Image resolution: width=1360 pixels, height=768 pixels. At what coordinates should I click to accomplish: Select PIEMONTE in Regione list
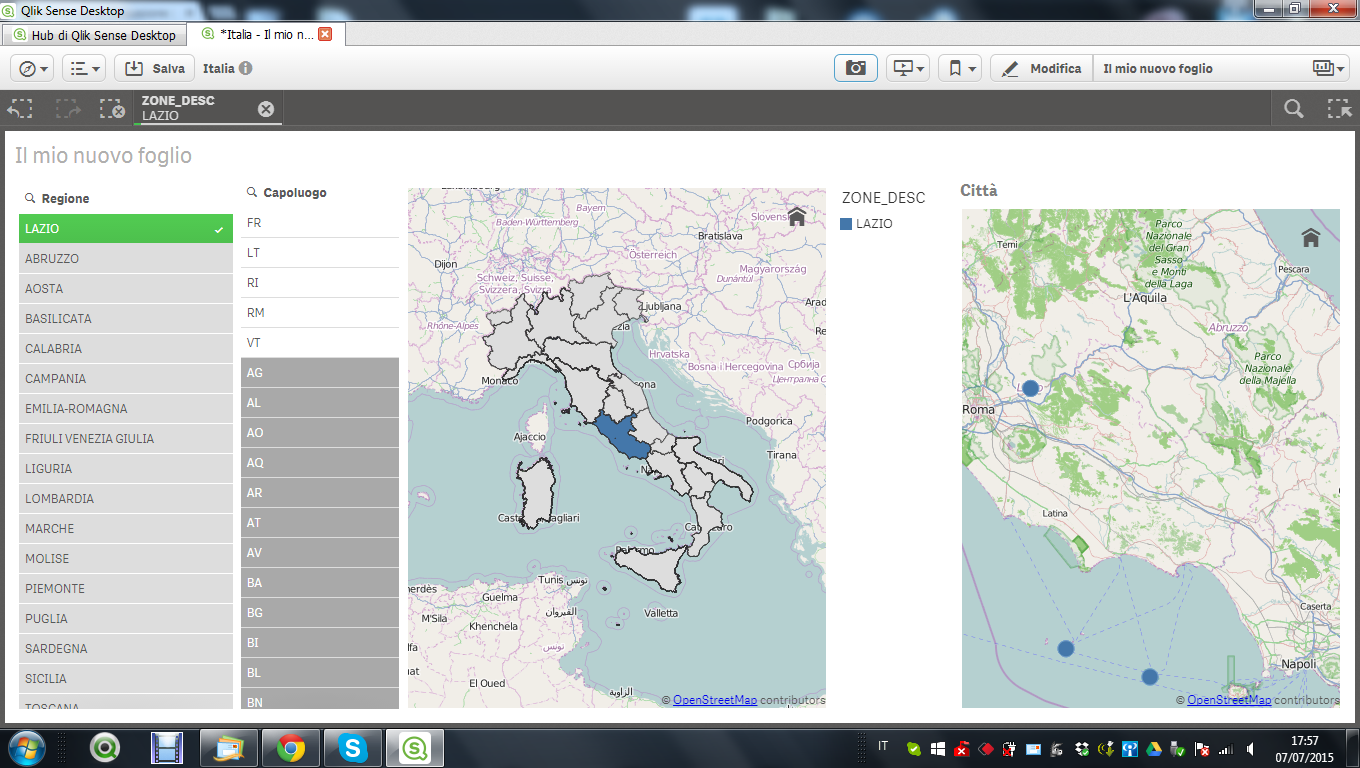126,589
